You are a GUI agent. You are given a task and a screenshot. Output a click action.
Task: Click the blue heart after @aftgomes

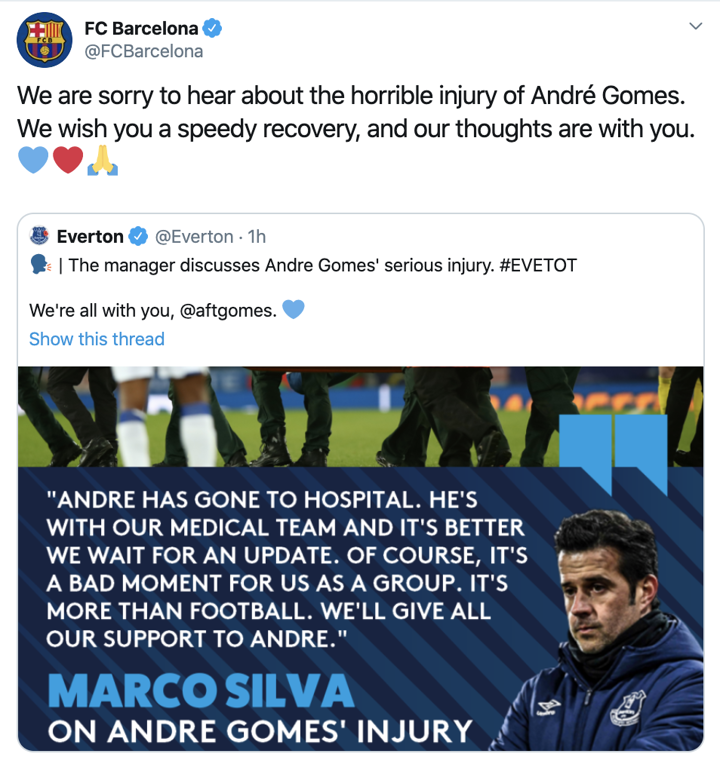[293, 309]
